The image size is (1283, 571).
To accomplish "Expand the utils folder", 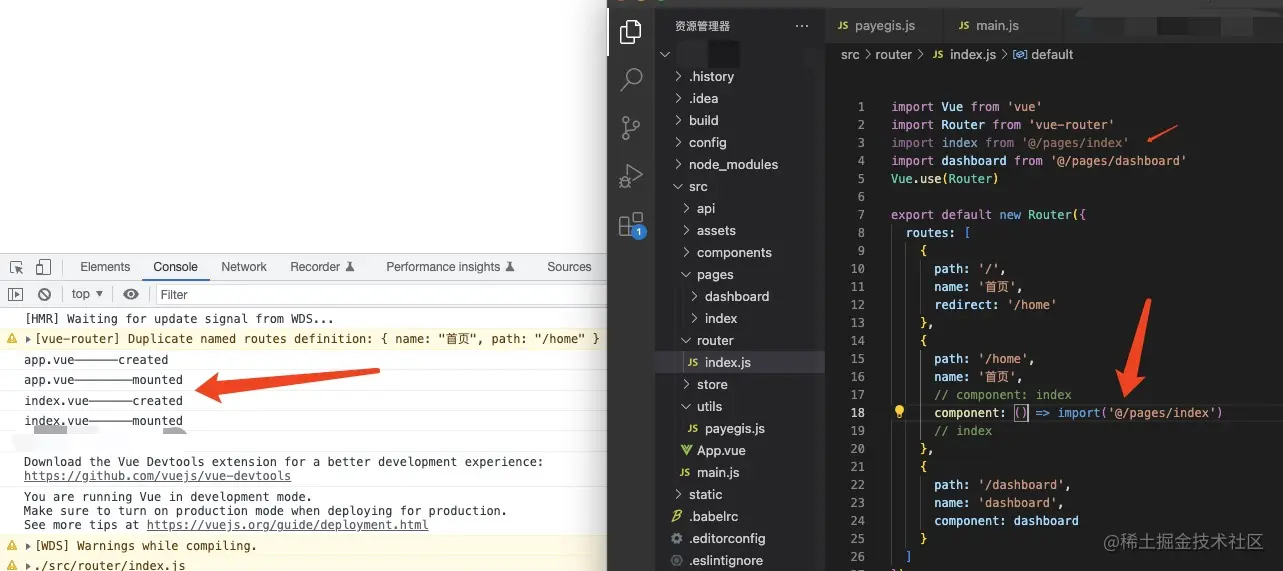I will pyautogui.click(x=740, y=406).
